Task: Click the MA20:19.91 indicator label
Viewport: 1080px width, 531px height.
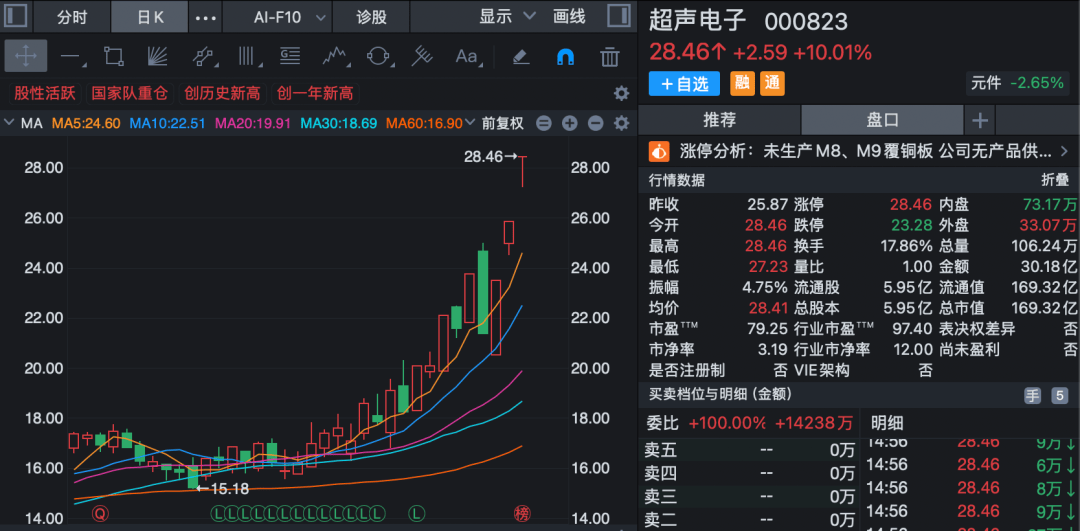Action: click(253, 123)
